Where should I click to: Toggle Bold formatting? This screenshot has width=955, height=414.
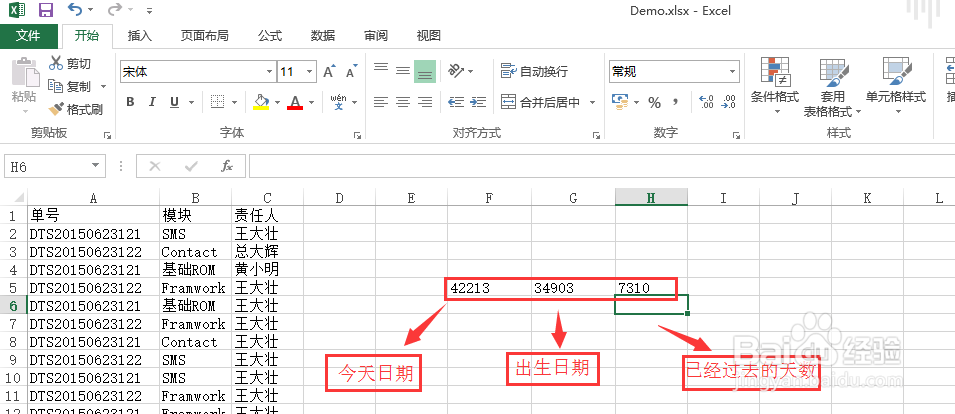tap(130, 102)
